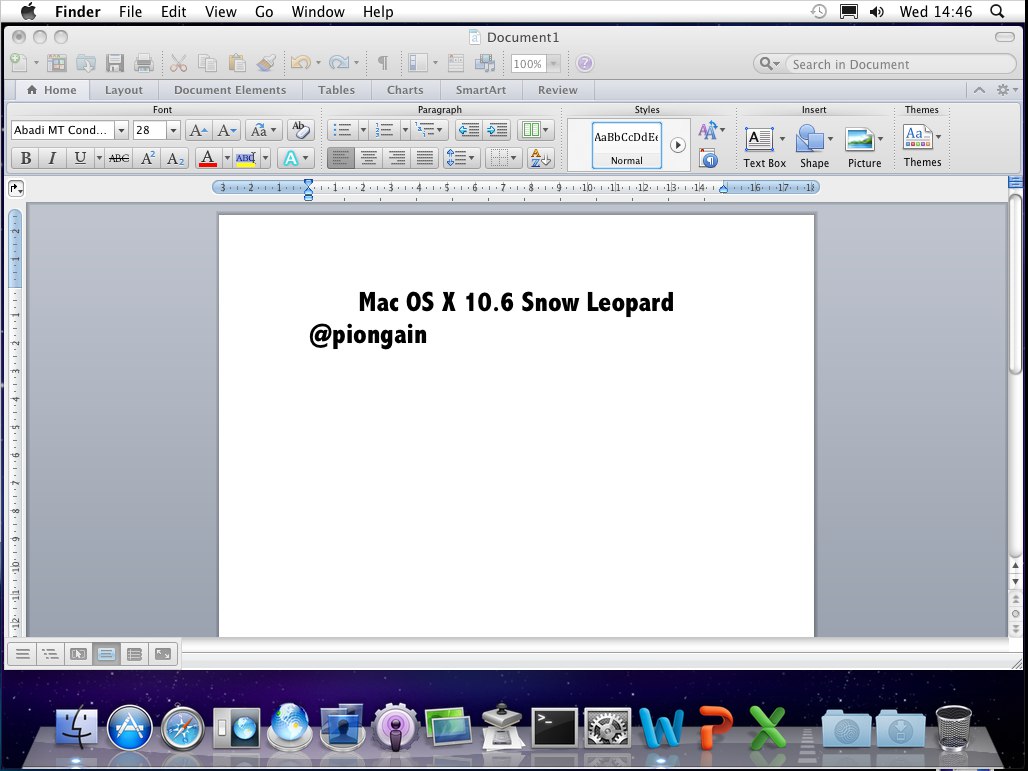This screenshot has height=771, width=1028.
Task: Click the Cut scissors icon
Action: pyautogui.click(x=178, y=63)
